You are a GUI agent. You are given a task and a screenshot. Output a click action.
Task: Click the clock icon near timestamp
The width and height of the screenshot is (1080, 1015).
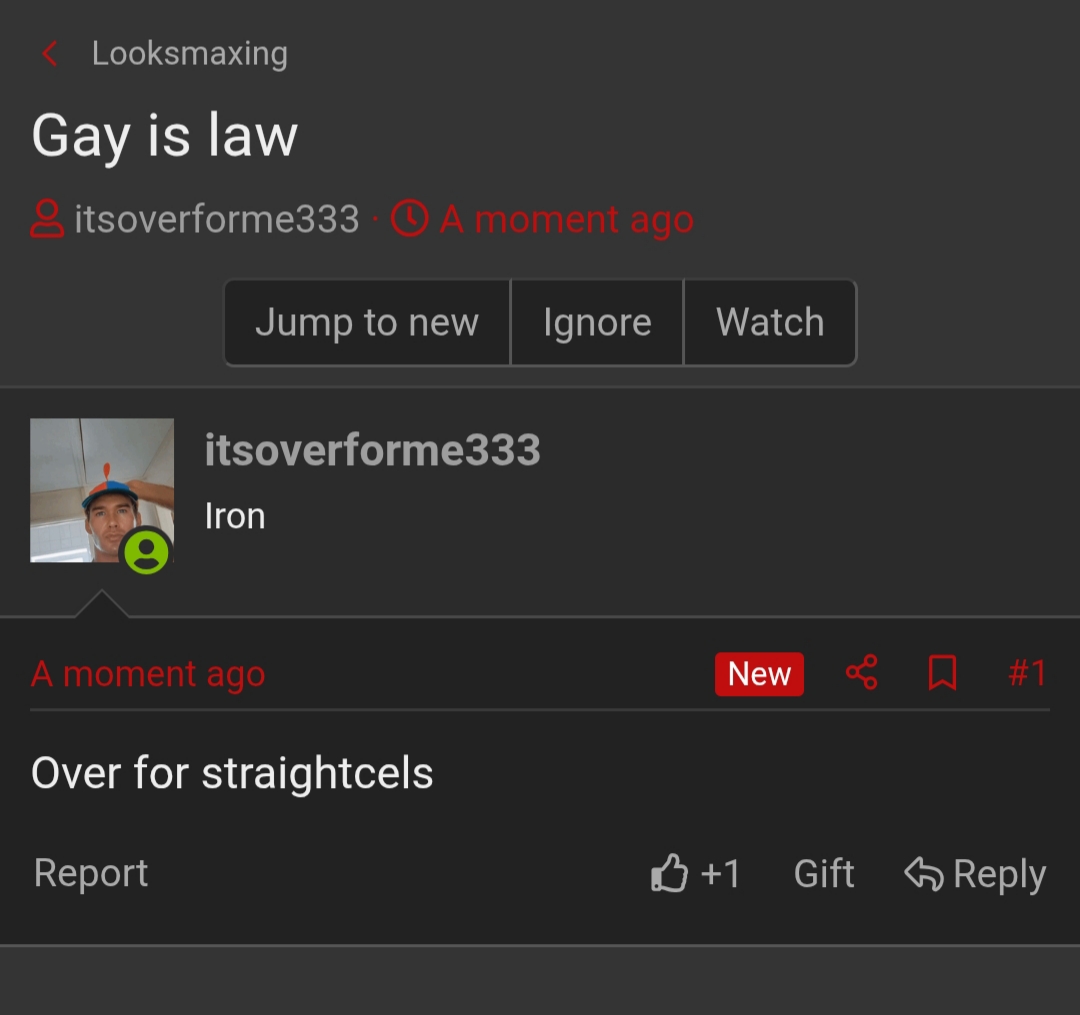coord(410,219)
